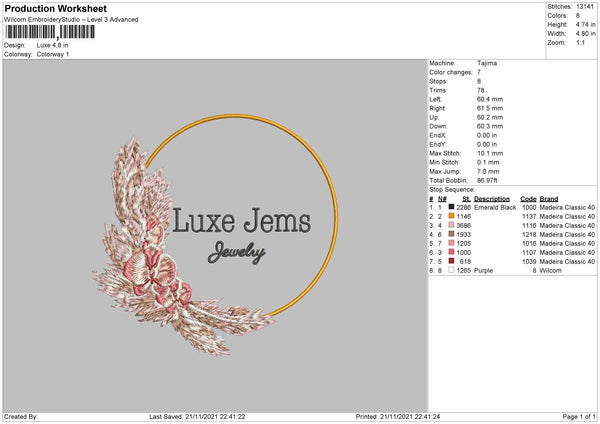The width and height of the screenshot is (600, 424).
Task: Click the Right value '61.5 mm'
Action: 490,108
